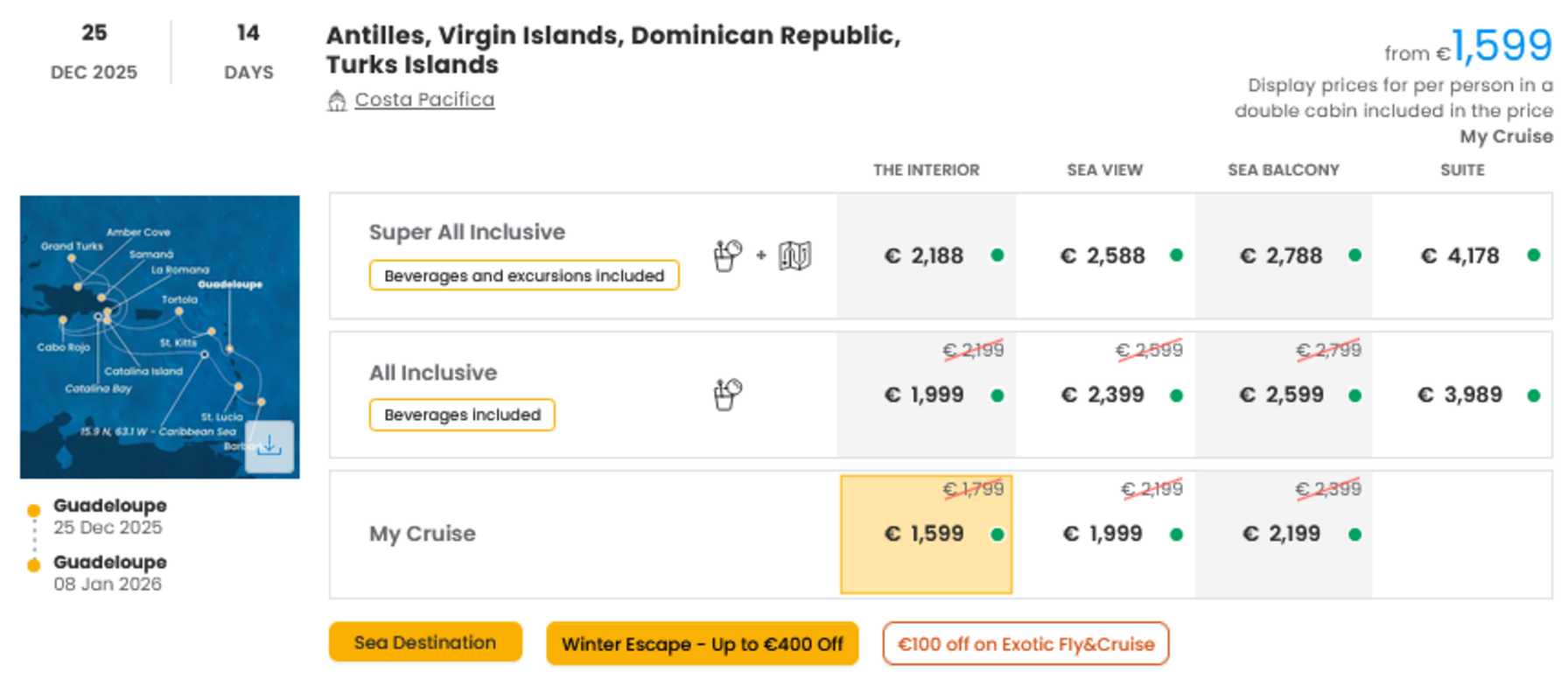This screenshot has width=1568, height=700.
Task: Choose My Cruise sea balcony €2,199
Action: tap(1284, 535)
